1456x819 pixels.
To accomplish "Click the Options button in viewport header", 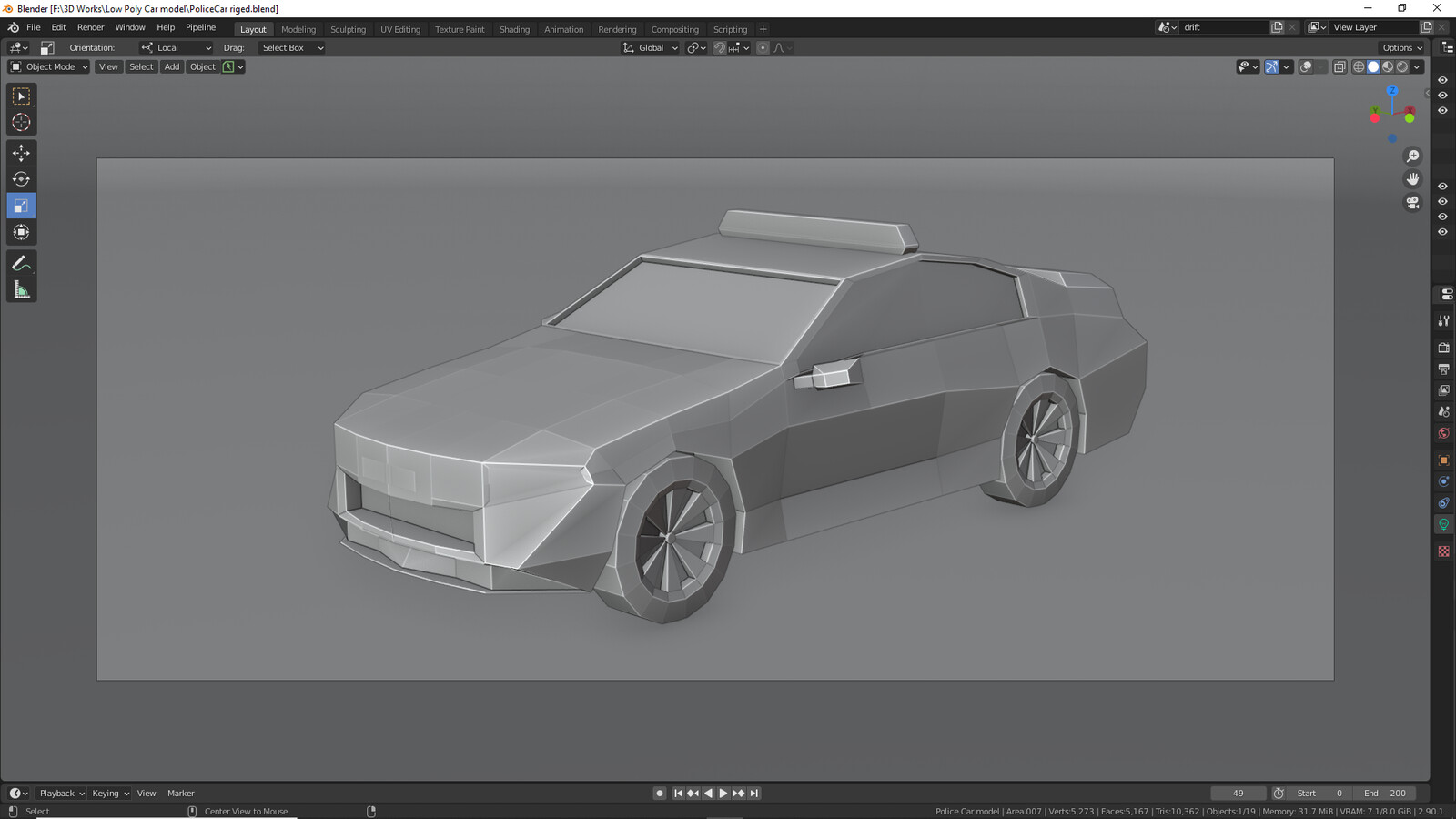I will 1400,47.
